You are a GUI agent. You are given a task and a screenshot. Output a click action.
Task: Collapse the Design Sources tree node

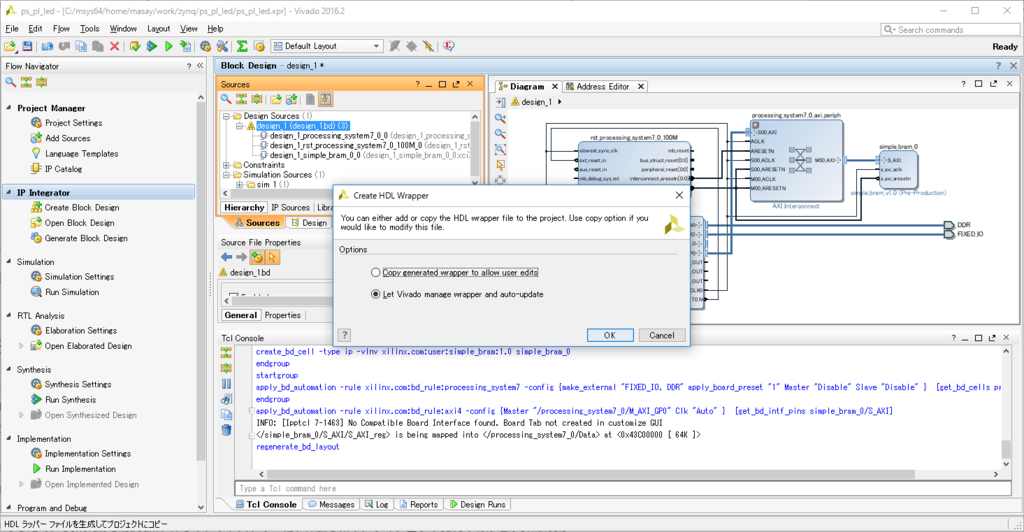click(x=226, y=116)
